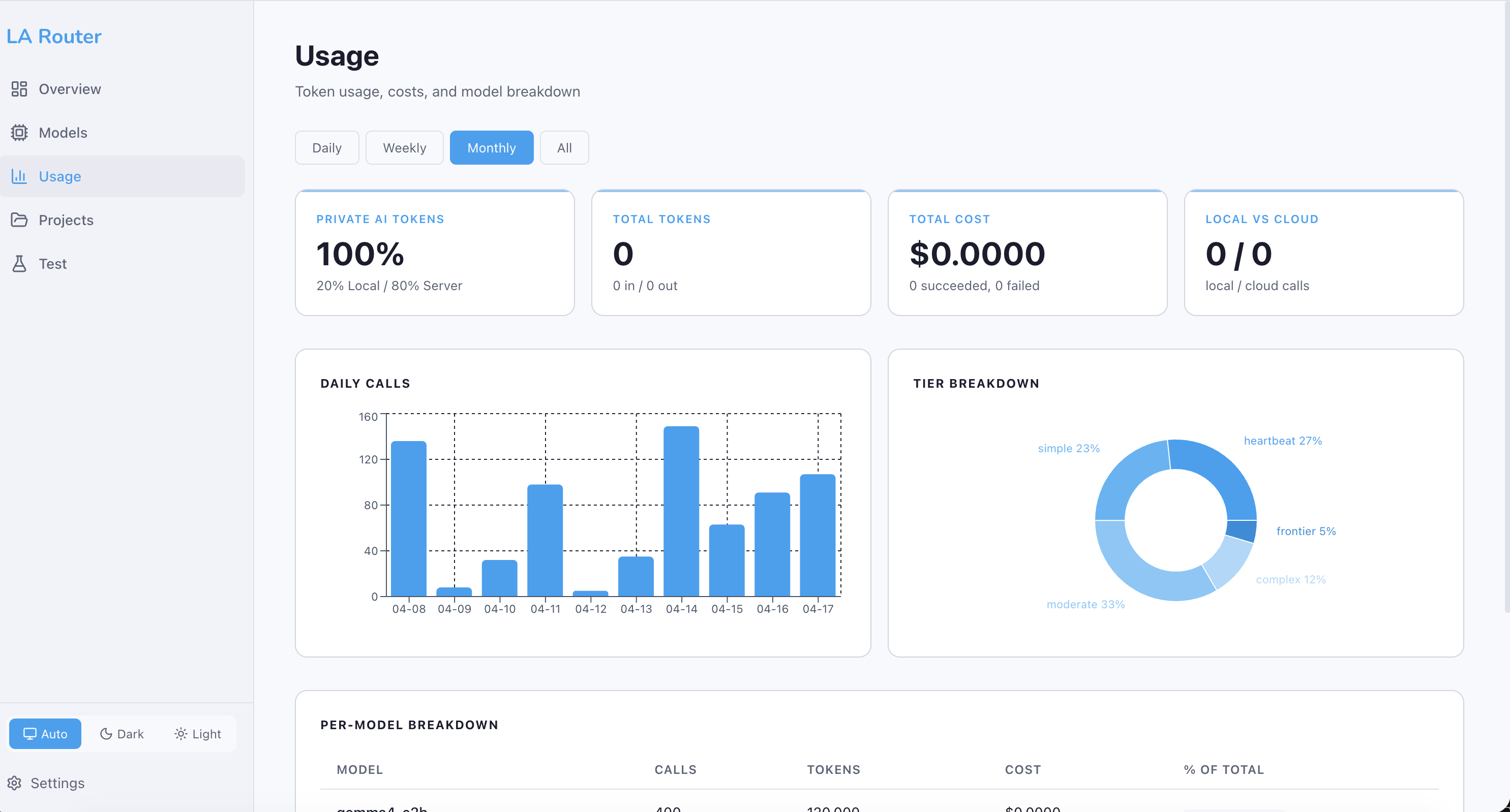Click '20% Local / 80% Server' text
Viewport: 1510px width, 812px height.
(x=389, y=286)
